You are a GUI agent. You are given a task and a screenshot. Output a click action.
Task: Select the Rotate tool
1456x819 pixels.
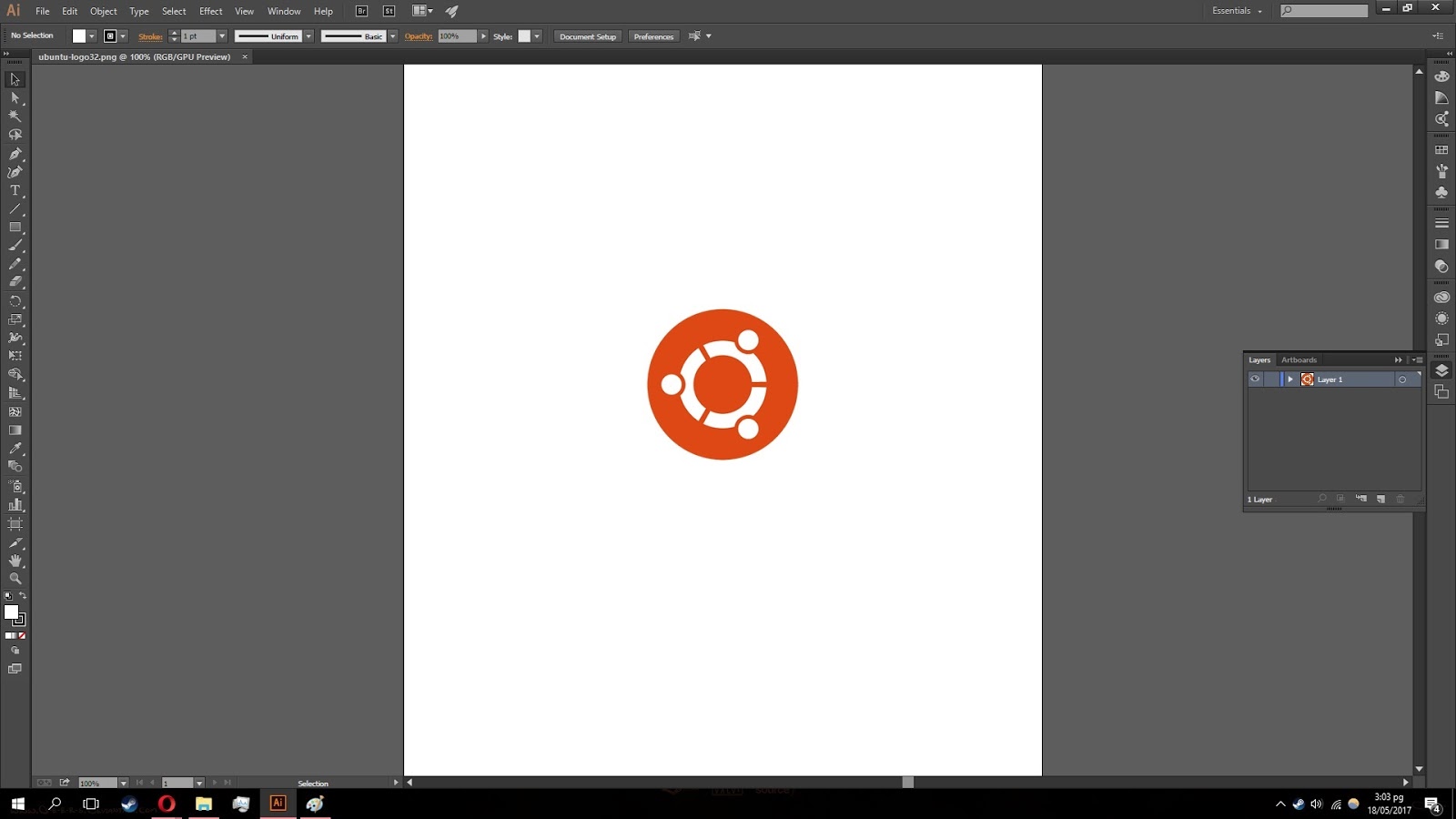click(15, 301)
